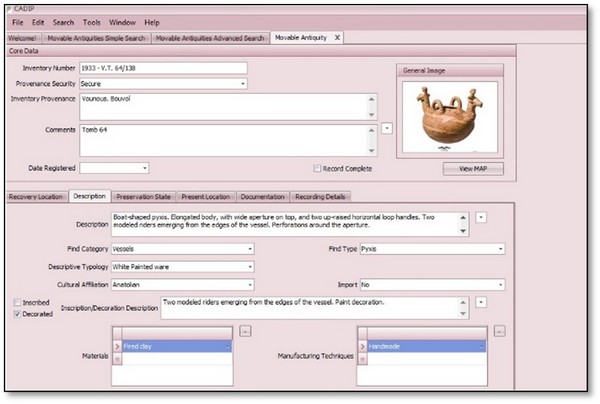
Task: Expand the Comments field with its arrow button
Action: point(387,129)
